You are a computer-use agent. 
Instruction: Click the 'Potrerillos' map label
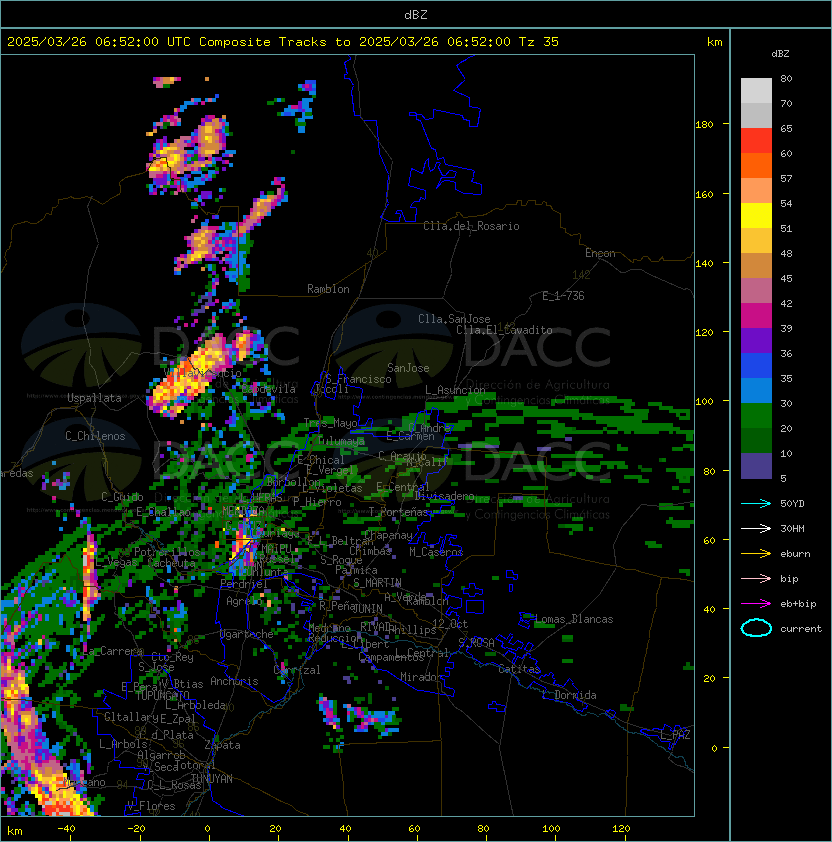[x=167, y=552]
